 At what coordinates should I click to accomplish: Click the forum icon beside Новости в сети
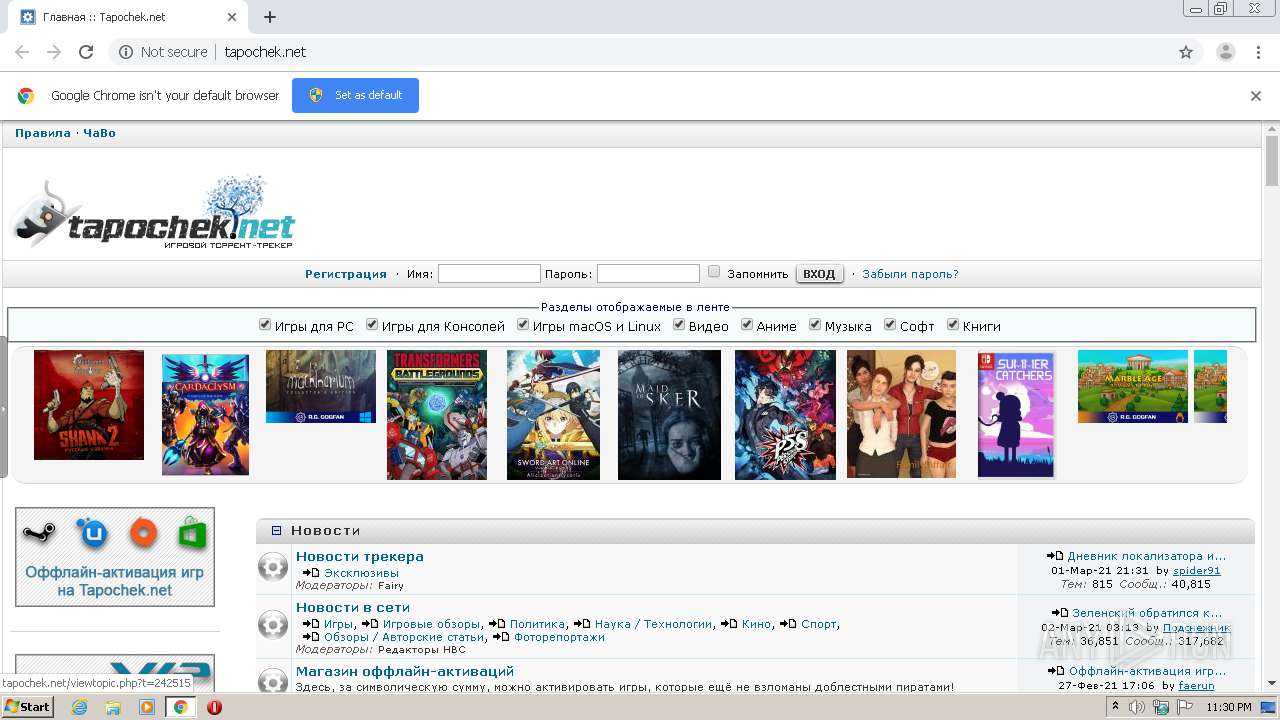[x=273, y=625]
